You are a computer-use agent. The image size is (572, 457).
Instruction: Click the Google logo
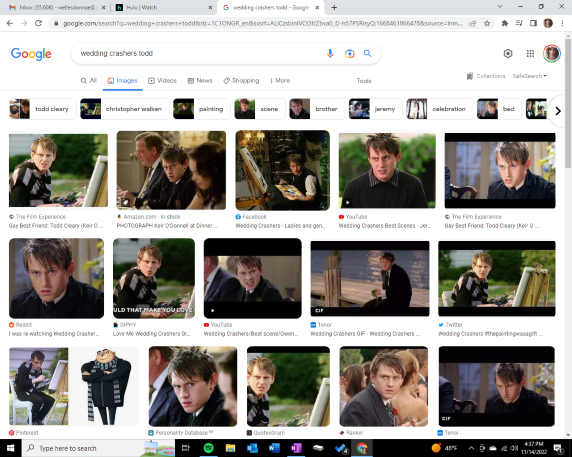tap(31, 54)
